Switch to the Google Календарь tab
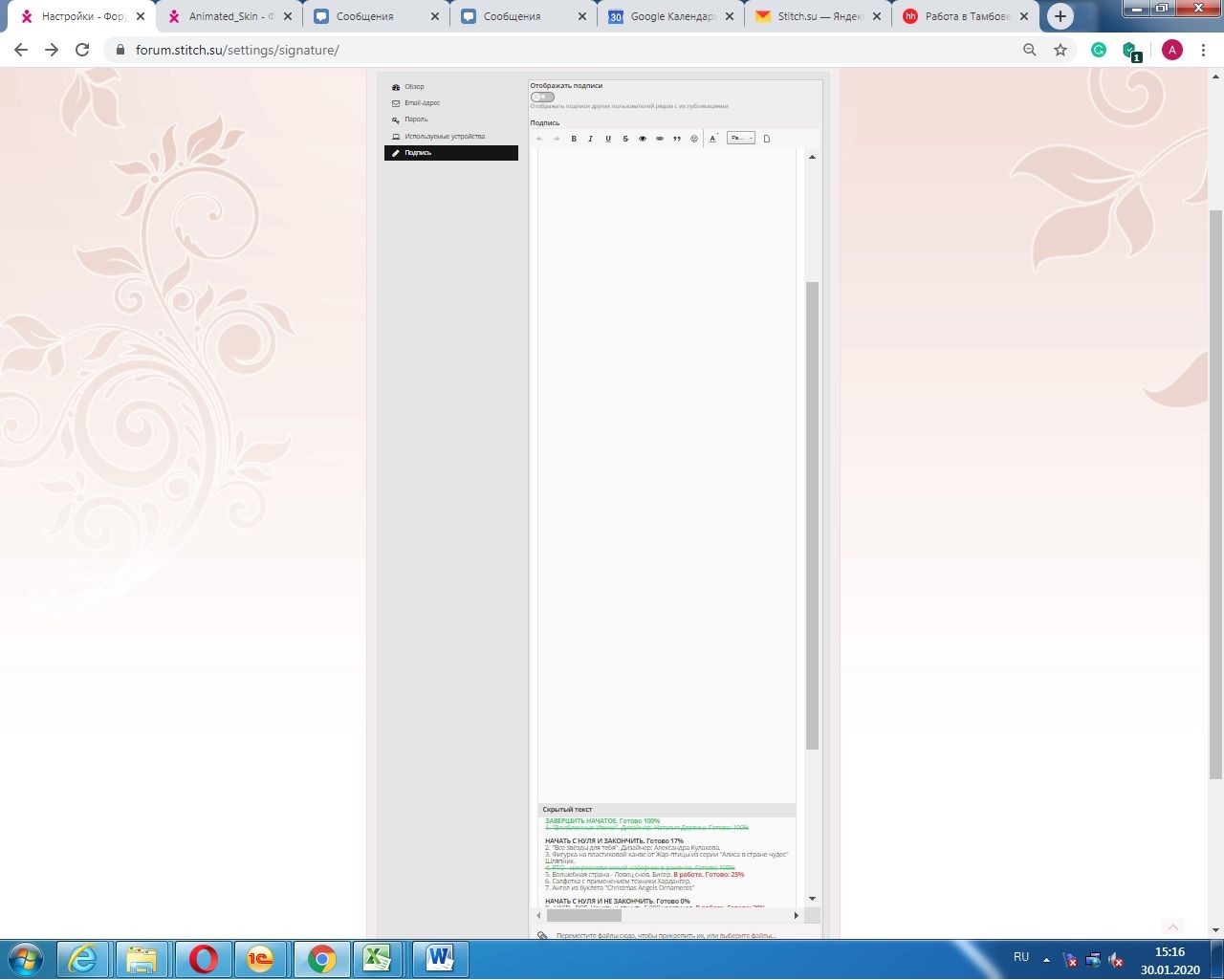 672,16
